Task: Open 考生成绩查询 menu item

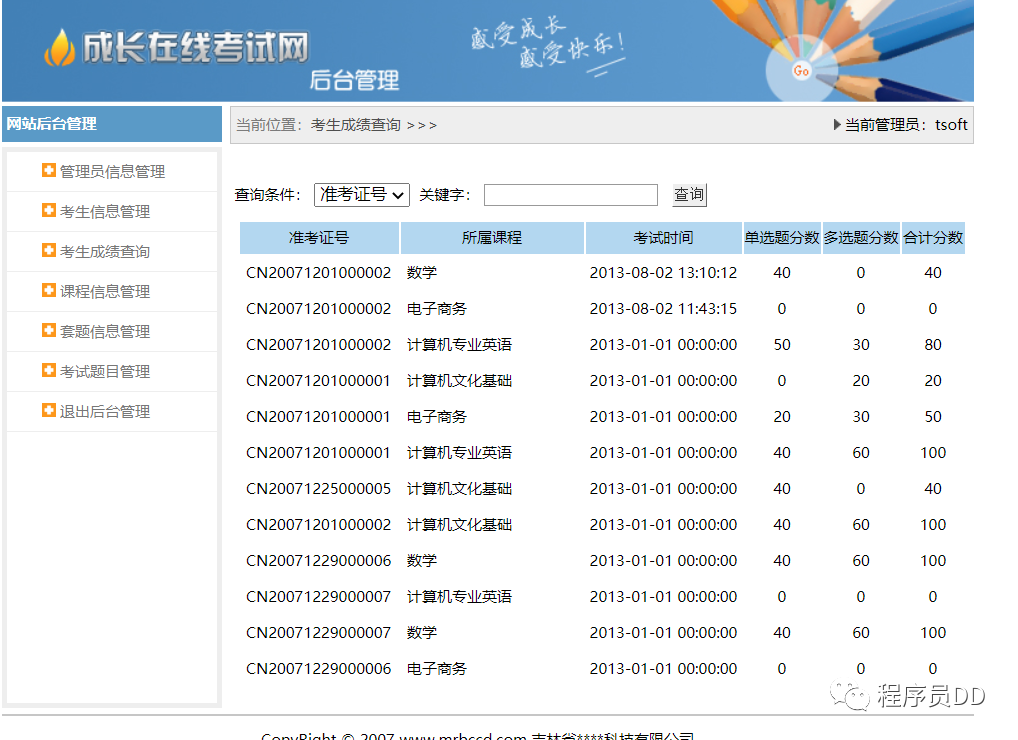Action: click(x=105, y=252)
